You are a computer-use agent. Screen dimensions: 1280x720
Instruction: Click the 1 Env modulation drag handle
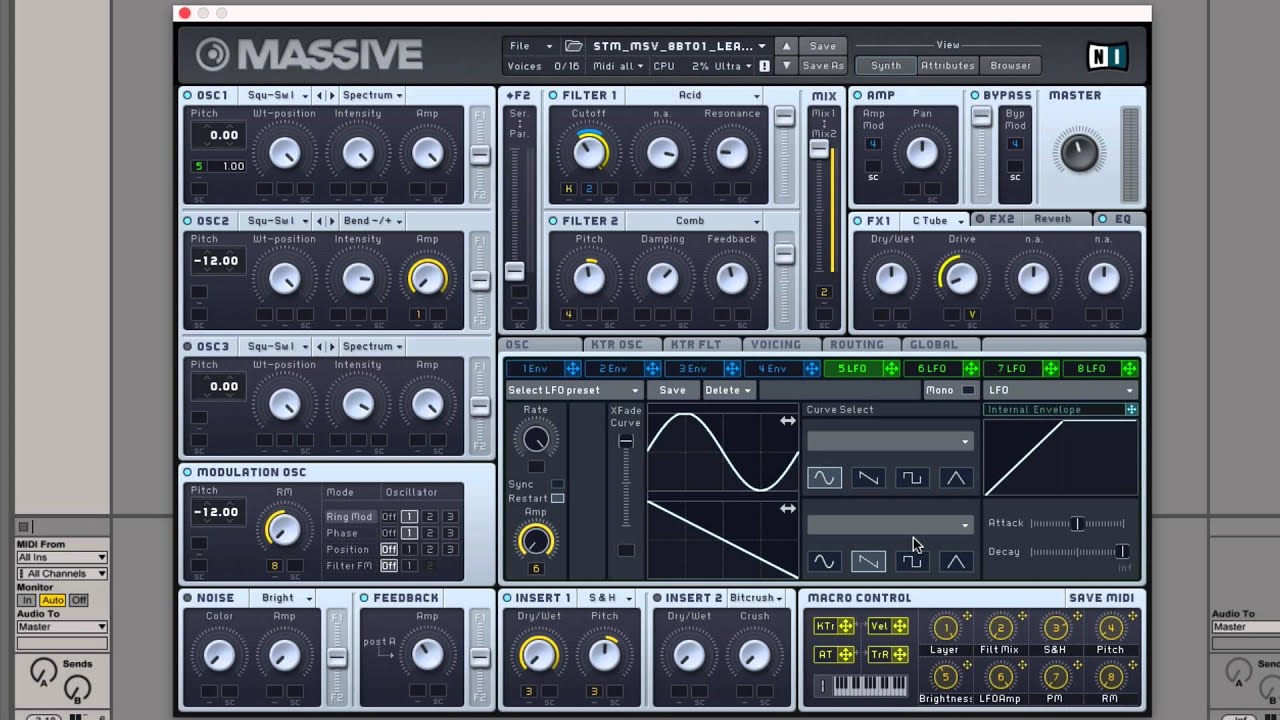point(573,369)
